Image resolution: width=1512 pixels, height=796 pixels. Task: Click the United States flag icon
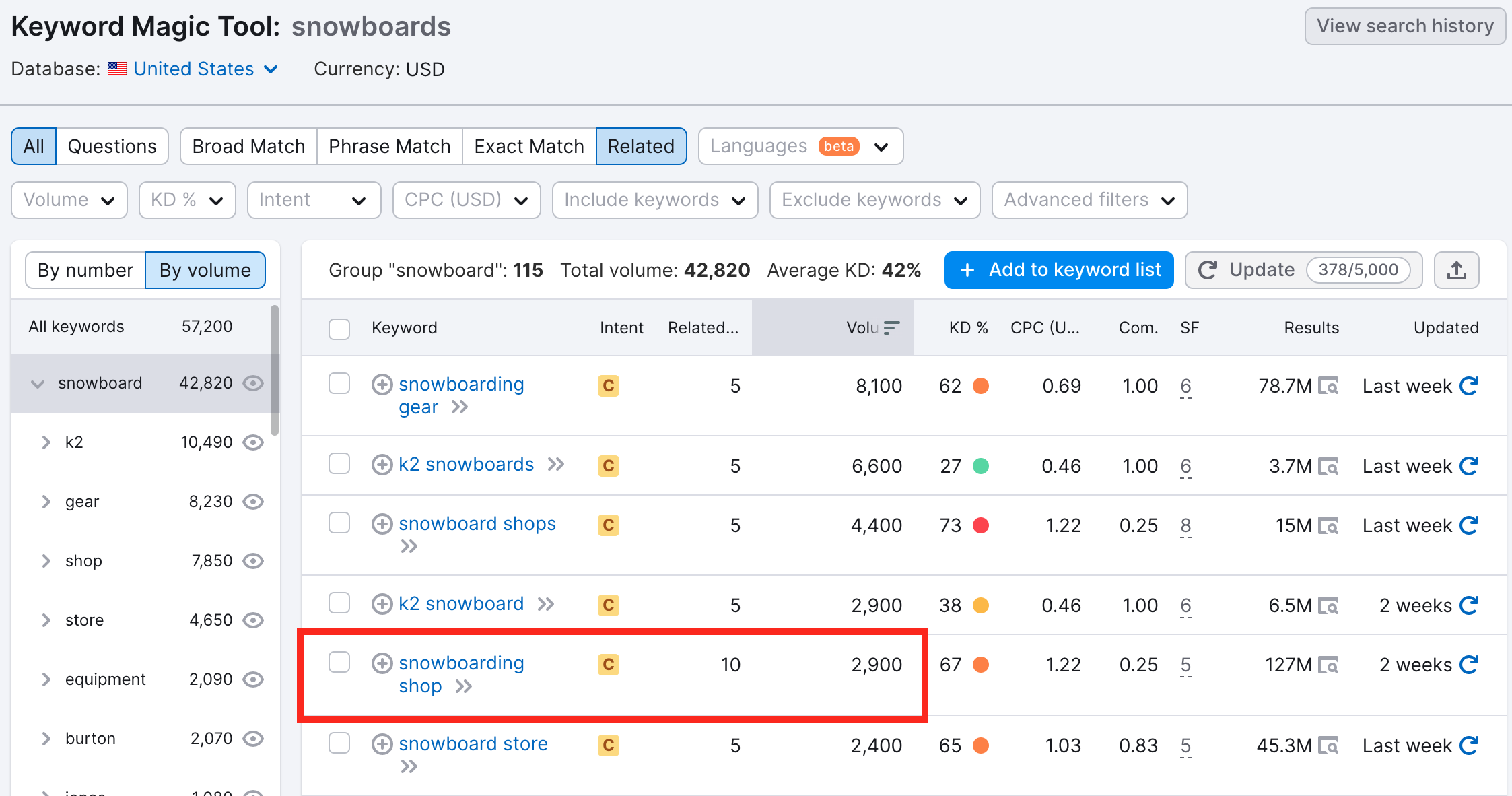click(x=117, y=69)
